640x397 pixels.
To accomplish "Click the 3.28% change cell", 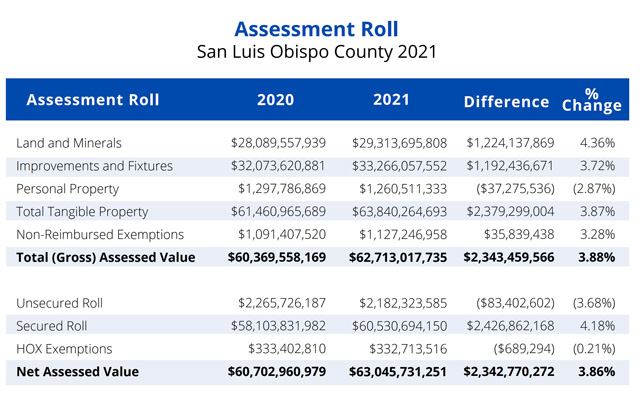I will point(598,234).
